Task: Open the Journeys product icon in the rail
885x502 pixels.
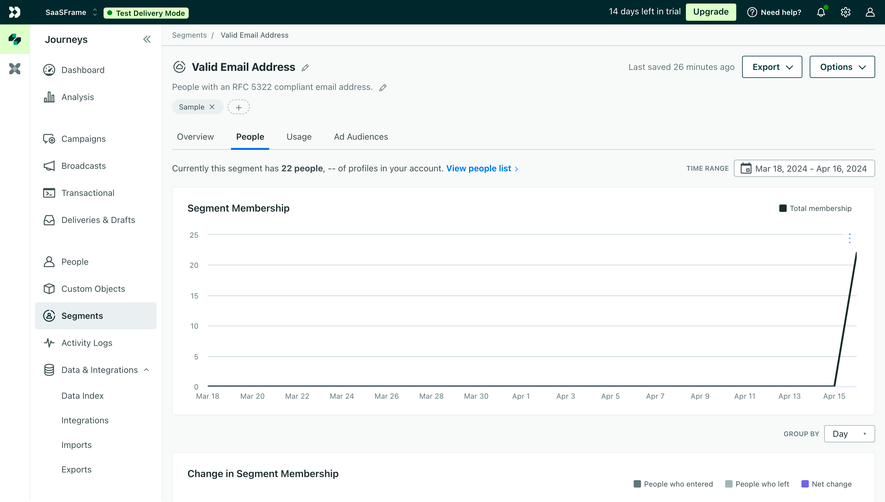Action: coord(15,40)
